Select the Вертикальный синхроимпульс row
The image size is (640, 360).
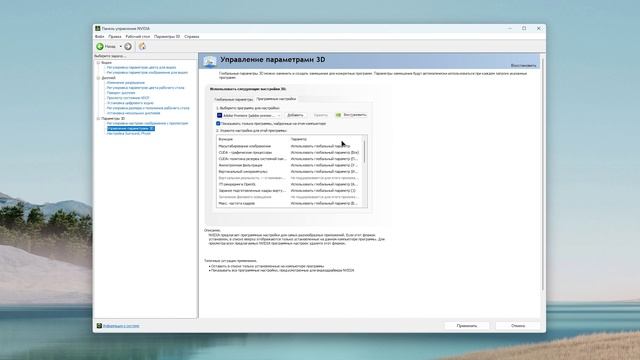(289, 172)
